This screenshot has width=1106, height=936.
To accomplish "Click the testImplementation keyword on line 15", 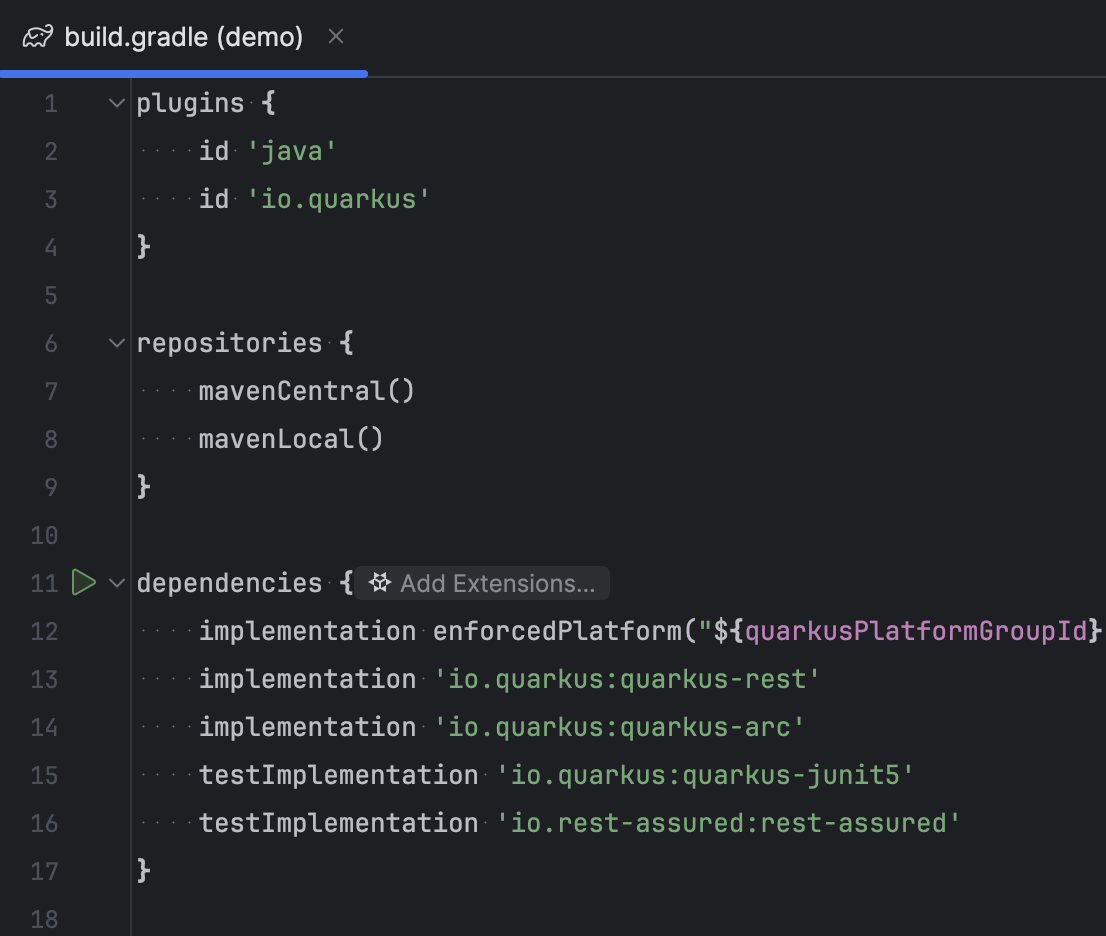I will click(335, 775).
